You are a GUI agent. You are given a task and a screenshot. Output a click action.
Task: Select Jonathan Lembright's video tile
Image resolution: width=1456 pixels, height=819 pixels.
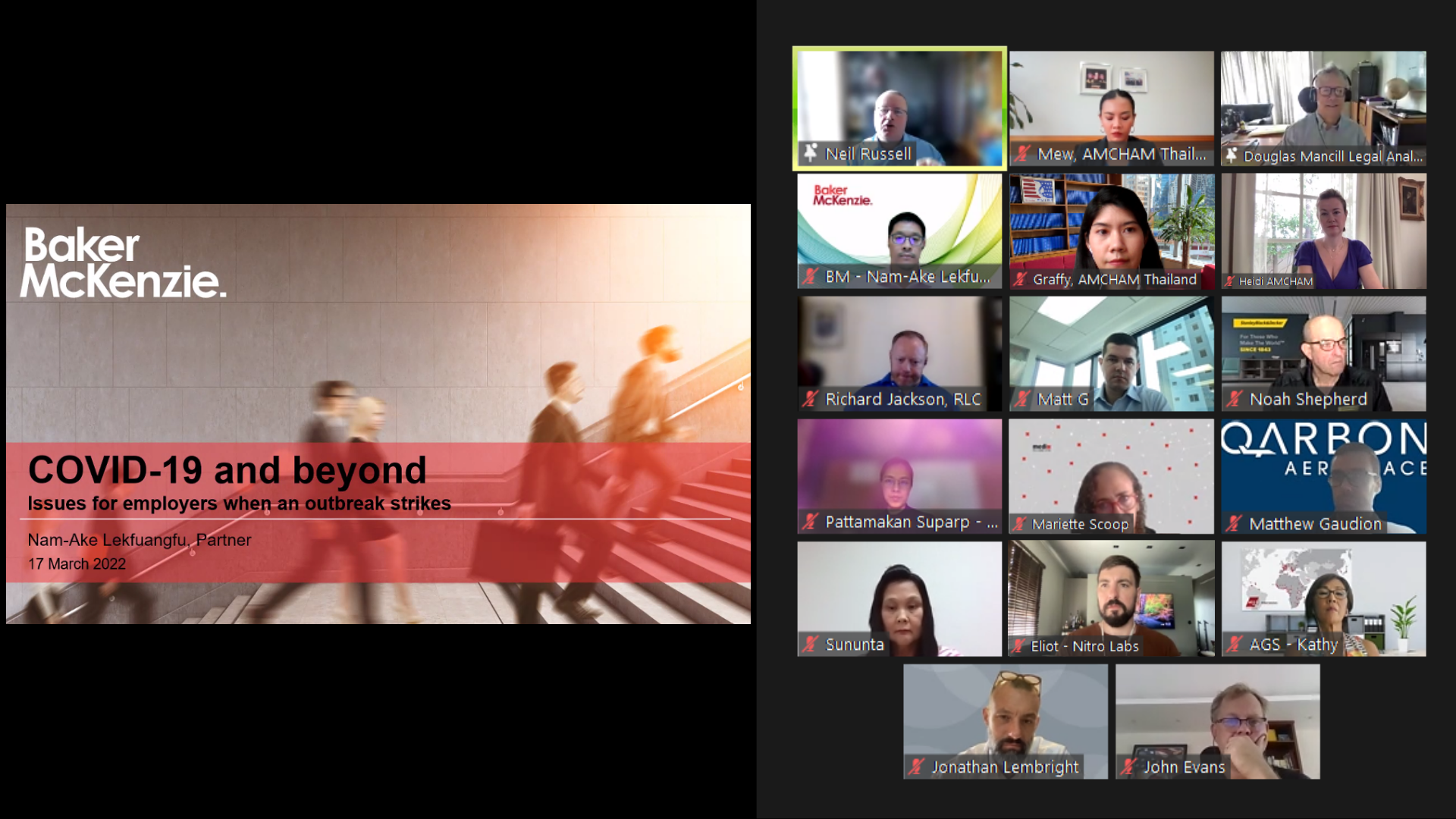coord(1006,721)
